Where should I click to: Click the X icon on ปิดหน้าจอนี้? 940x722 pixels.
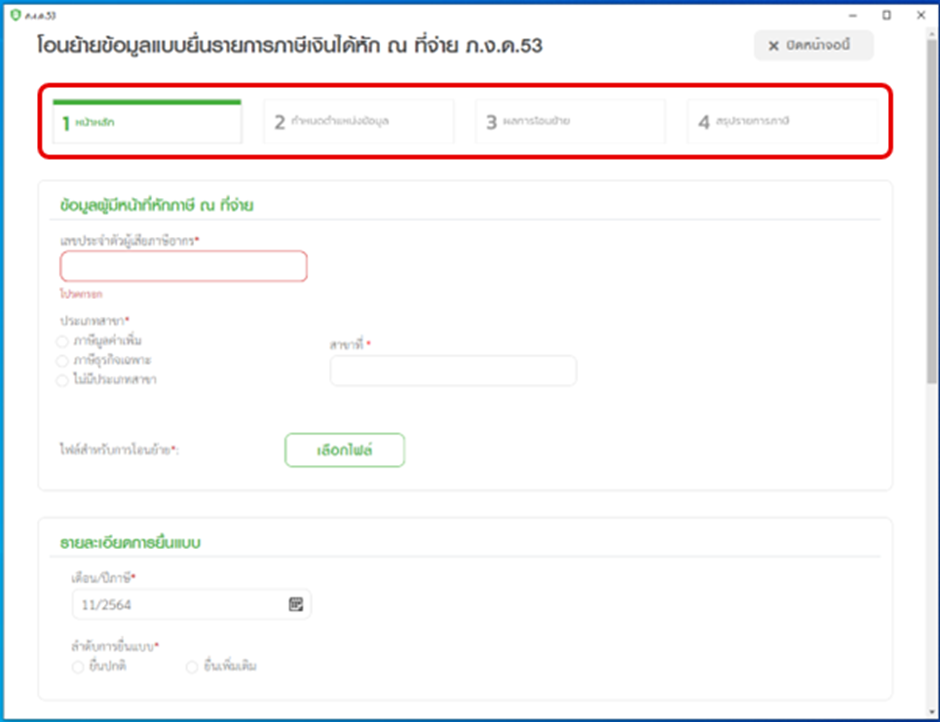point(774,46)
